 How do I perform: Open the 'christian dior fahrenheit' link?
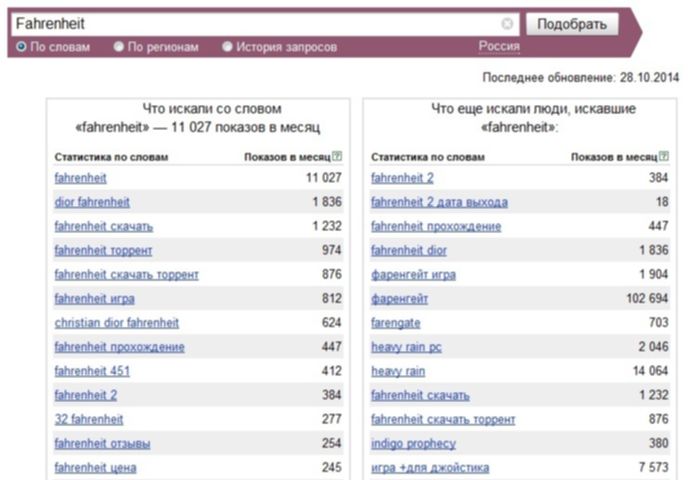pos(117,323)
